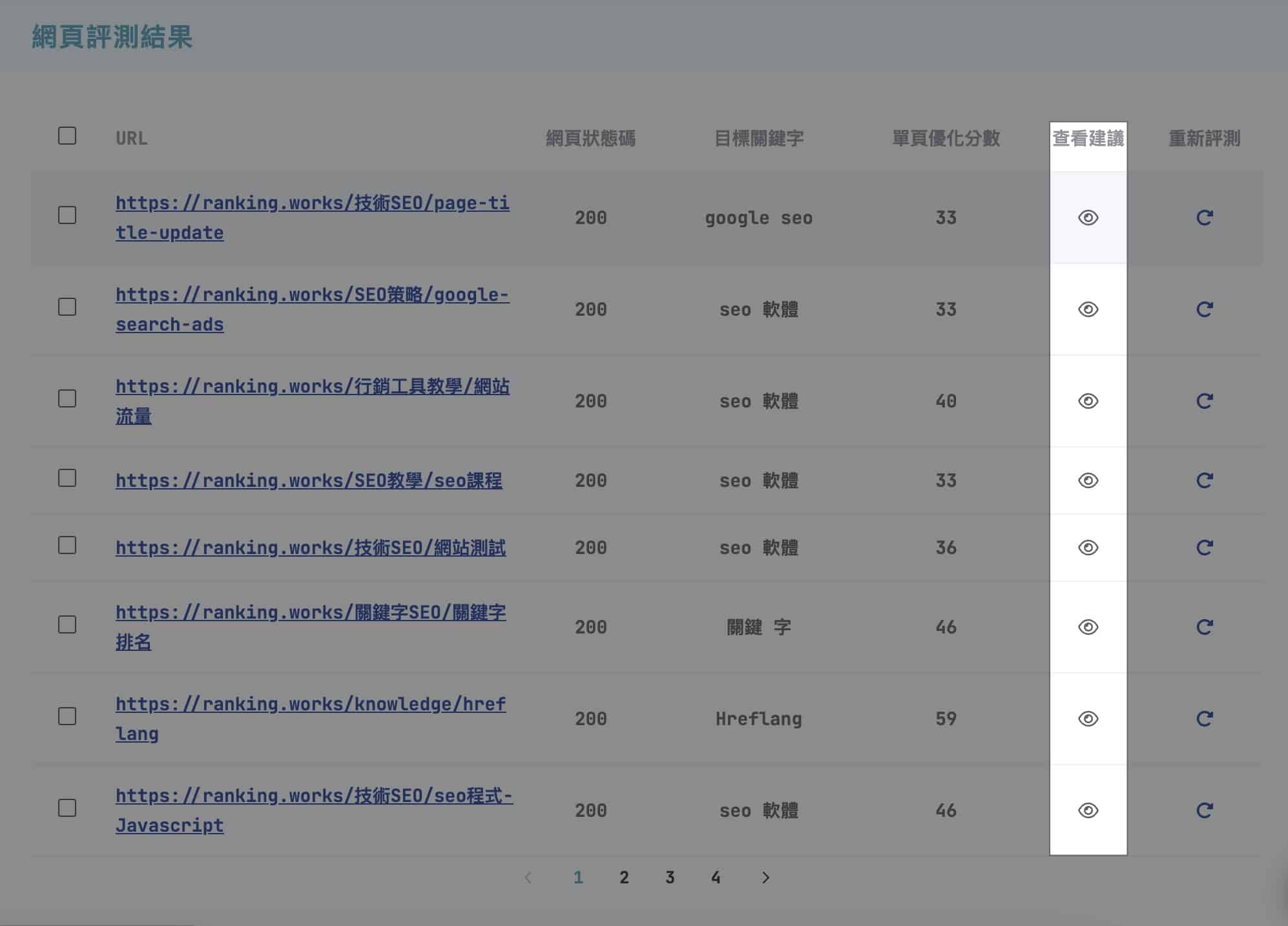This screenshot has width=1288, height=926.
Task: Re-evaluate the page-title-update URL row
Action: [1204, 218]
